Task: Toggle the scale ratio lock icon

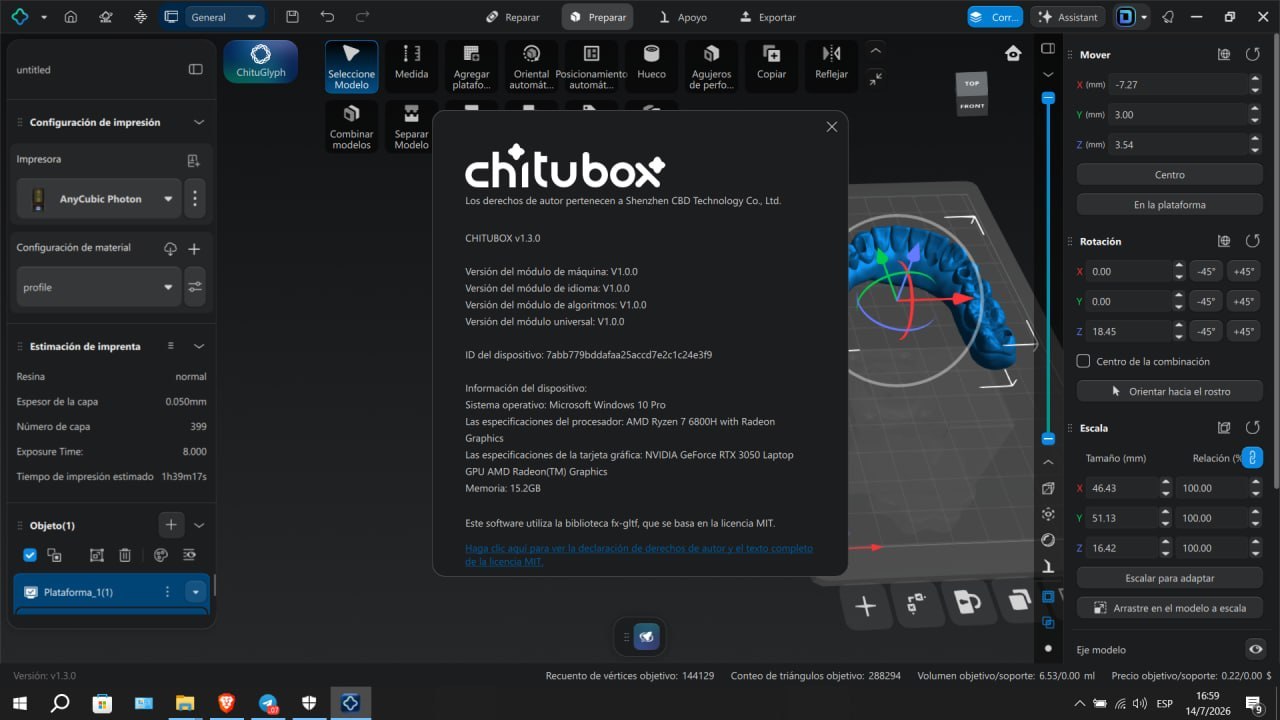Action: pyautogui.click(x=1251, y=458)
